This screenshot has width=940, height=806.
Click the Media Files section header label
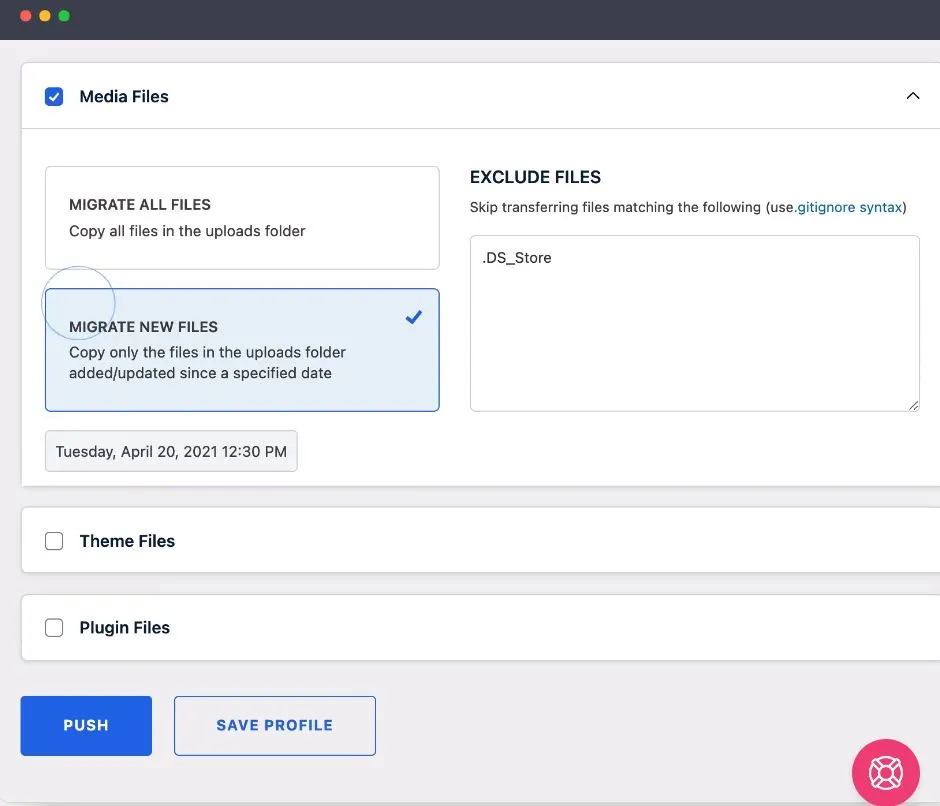(x=124, y=96)
